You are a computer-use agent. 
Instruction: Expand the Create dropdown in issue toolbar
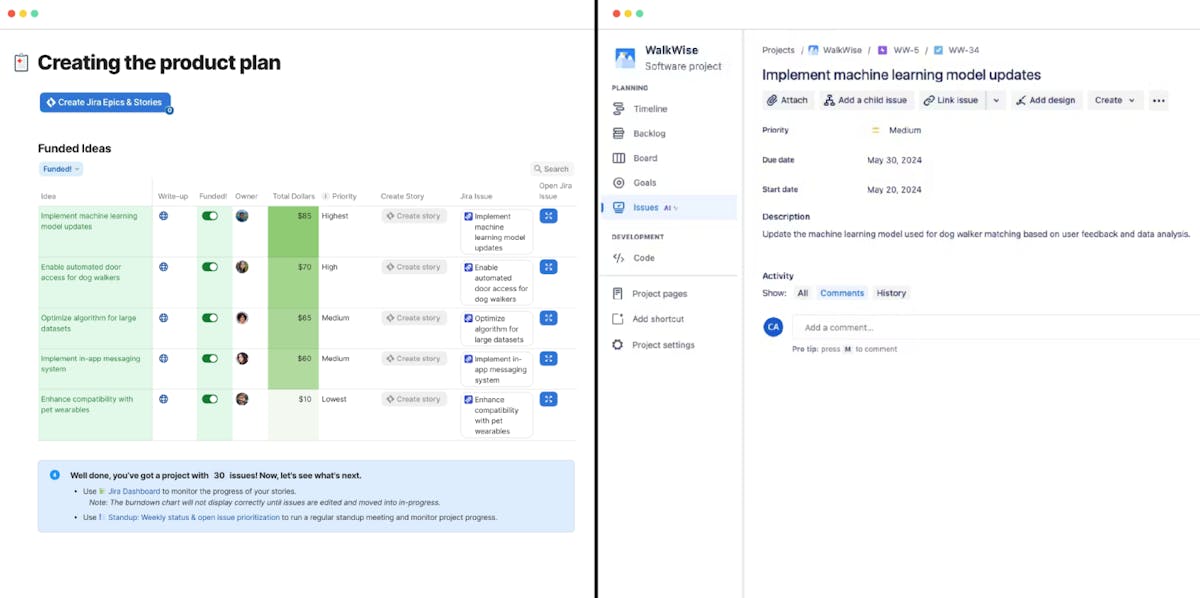1114,100
